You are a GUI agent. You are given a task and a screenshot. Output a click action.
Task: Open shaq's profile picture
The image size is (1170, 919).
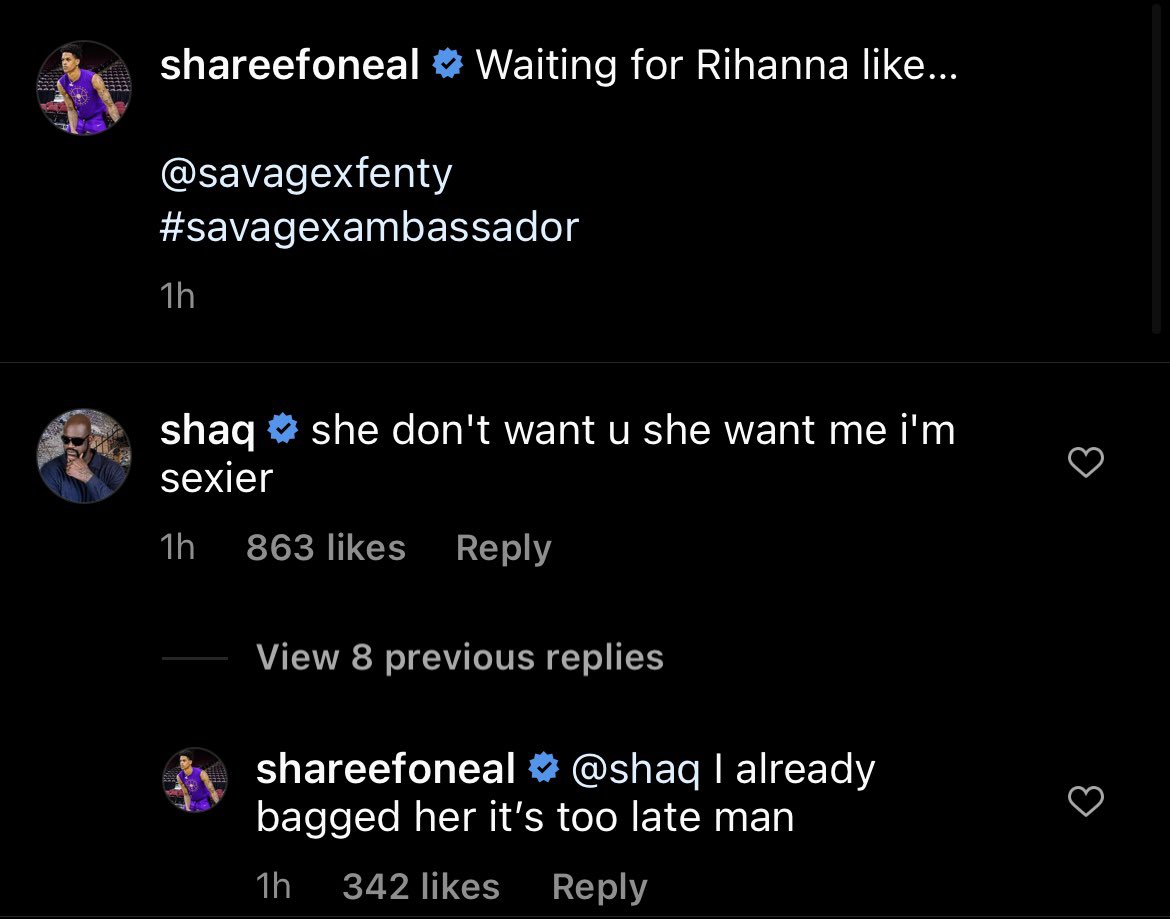(84, 457)
